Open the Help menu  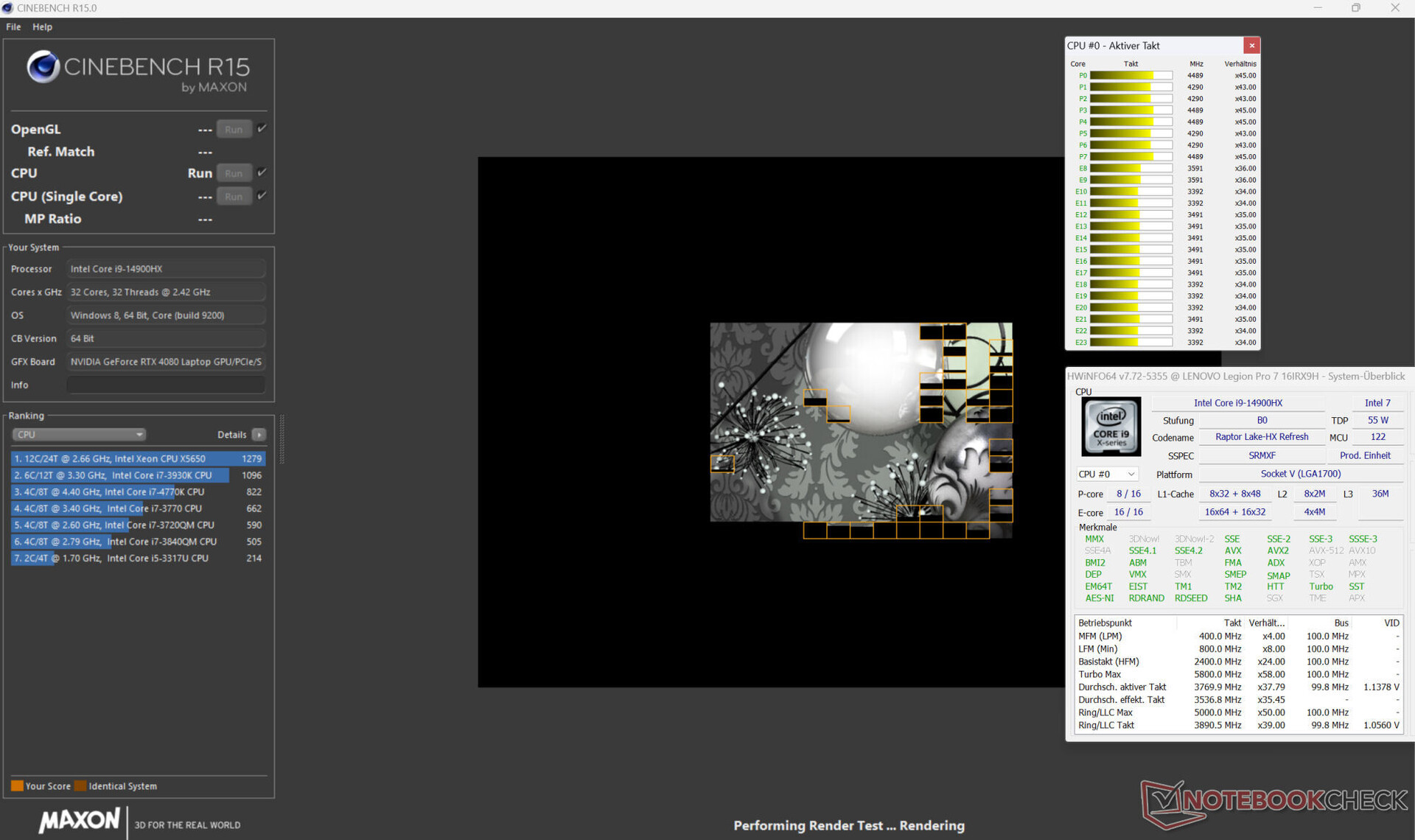coord(42,27)
